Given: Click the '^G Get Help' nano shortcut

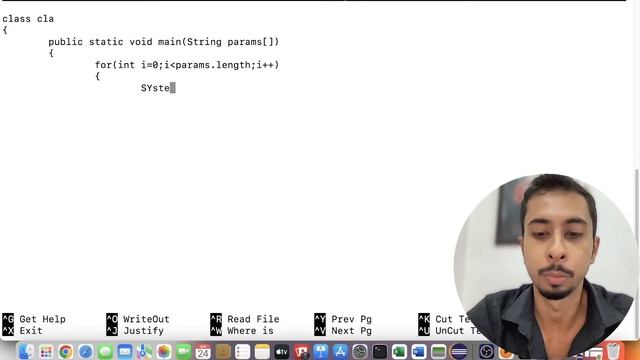Looking at the screenshot, I should click(34, 319).
